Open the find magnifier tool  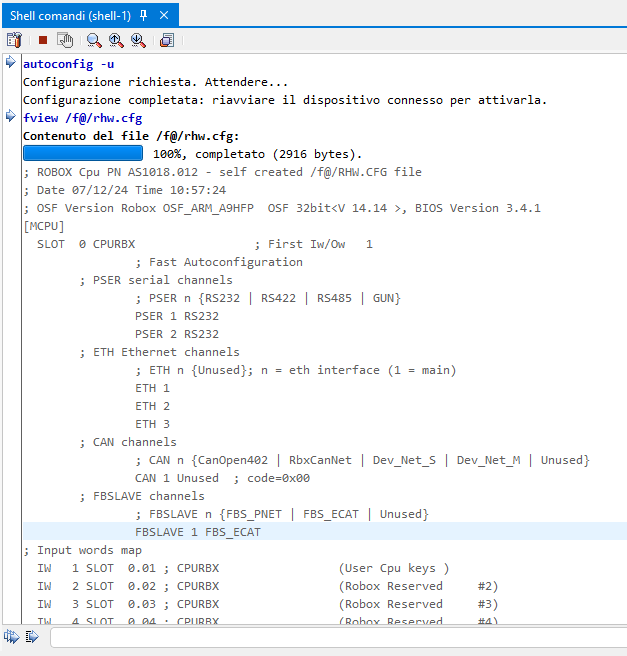point(94,40)
